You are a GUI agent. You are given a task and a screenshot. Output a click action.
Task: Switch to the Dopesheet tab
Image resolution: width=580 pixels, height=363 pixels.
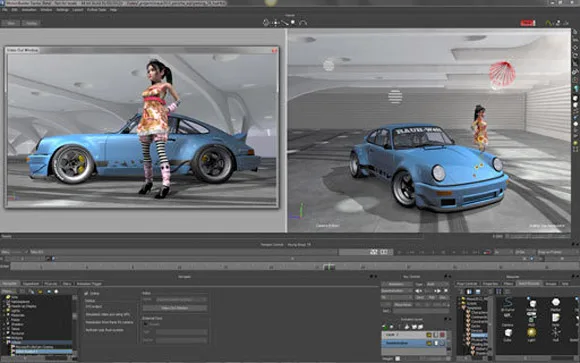[31, 284]
